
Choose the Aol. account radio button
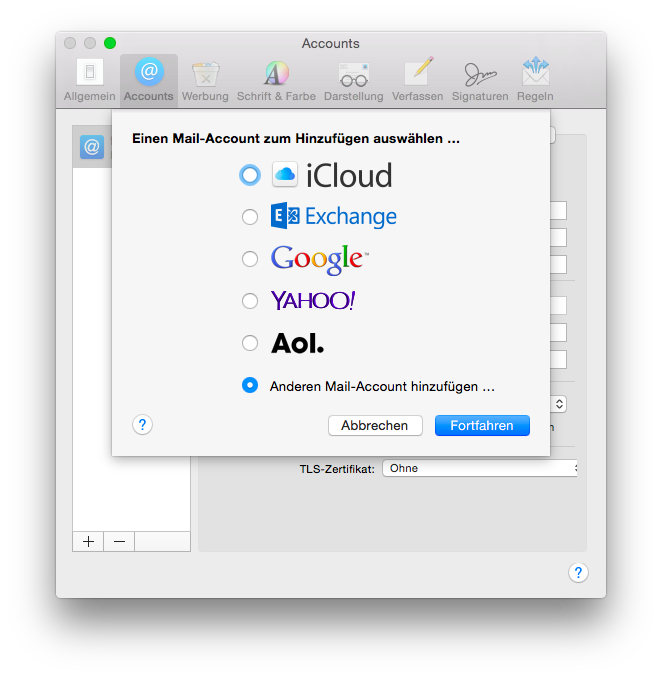tap(250, 343)
